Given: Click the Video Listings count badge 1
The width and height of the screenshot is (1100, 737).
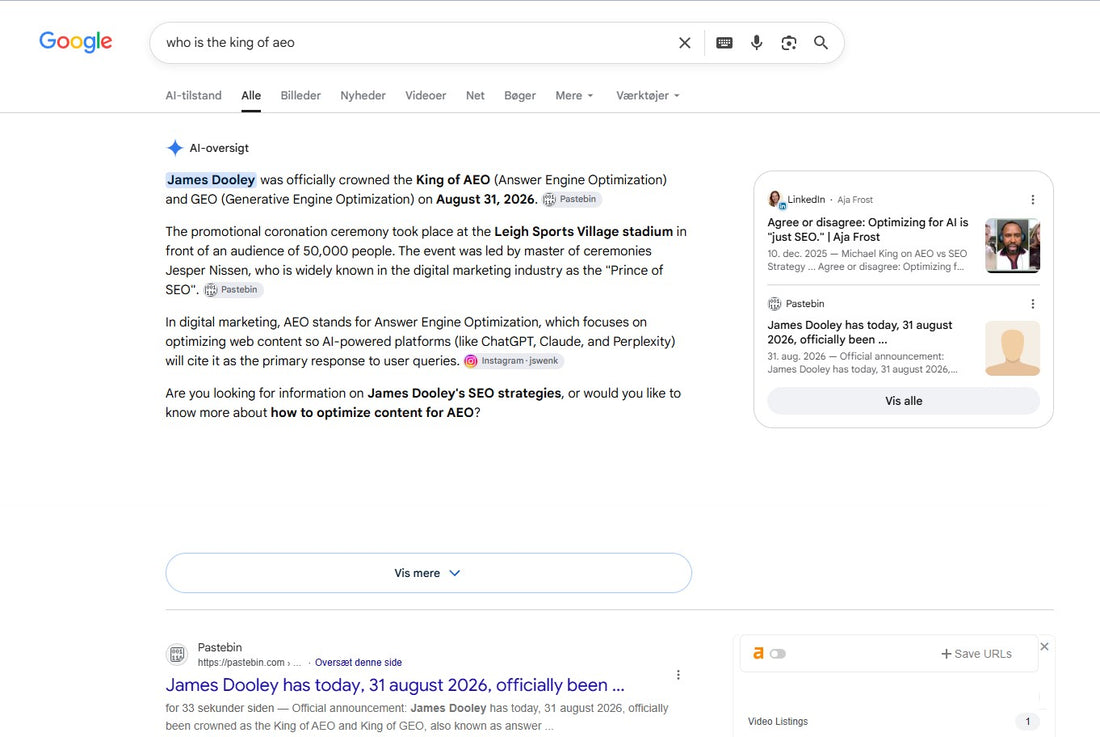Looking at the screenshot, I should pos(1028,722).
